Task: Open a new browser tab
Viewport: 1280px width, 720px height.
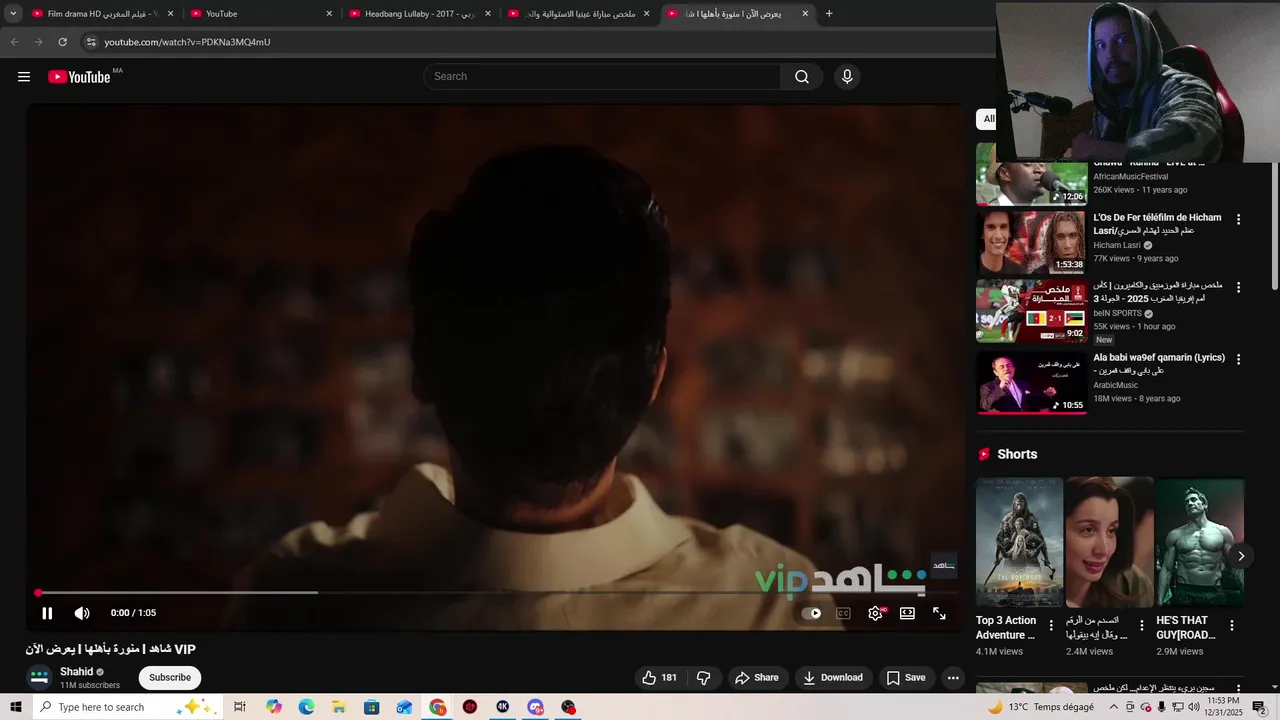Action: click(829, 14)
